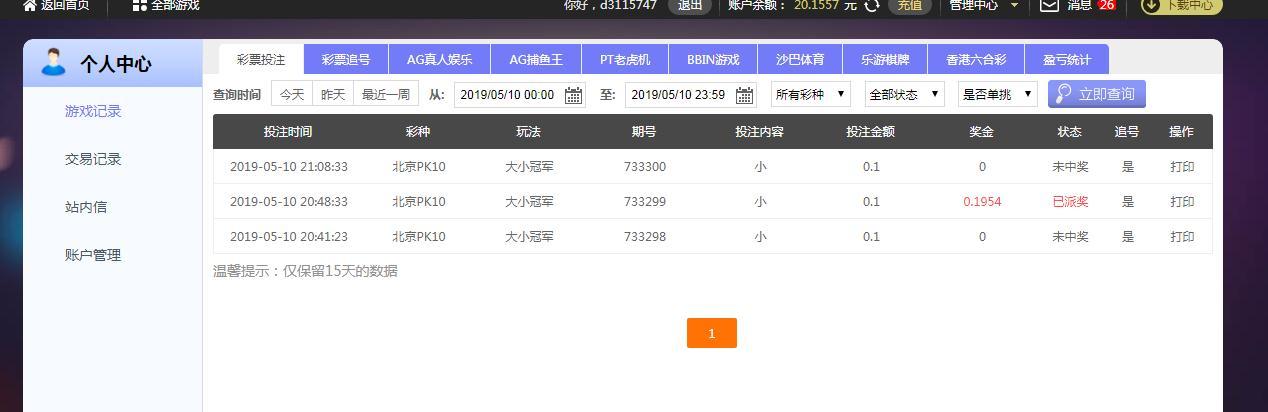The width and height of the screenshot is (1268, 412).
Task: Open the 是否单挑 dropdown
Action: click(998, 94)
